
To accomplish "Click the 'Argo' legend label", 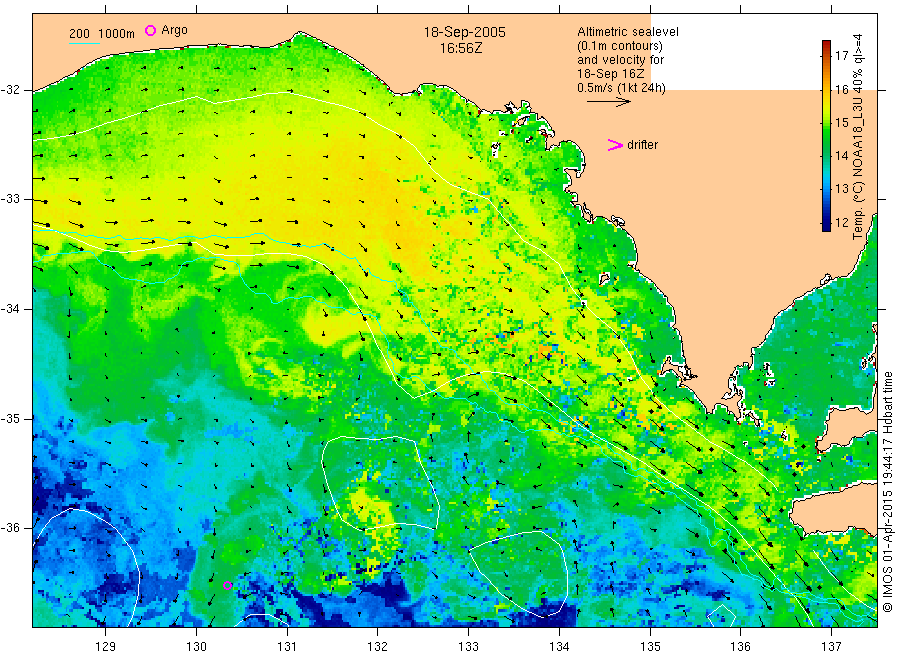I will (x=174, y=30).
